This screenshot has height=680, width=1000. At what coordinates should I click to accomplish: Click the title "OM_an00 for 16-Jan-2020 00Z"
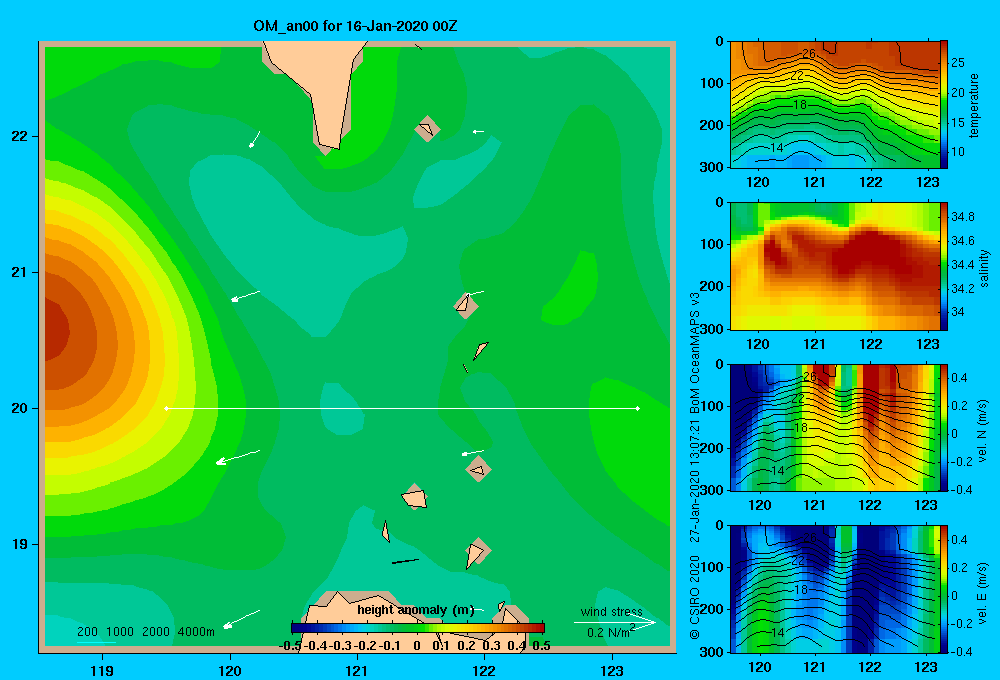(x=355, y=26)
